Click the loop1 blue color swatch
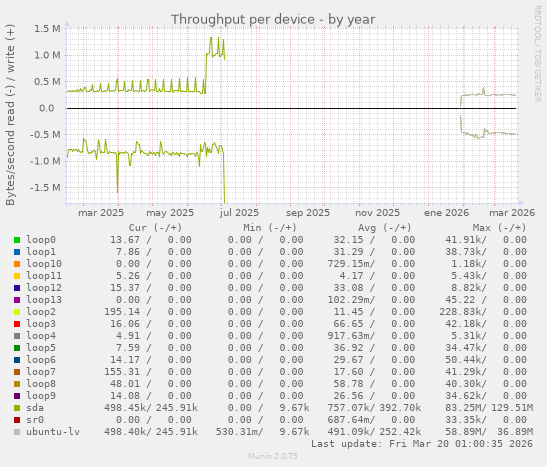 (17, 252)
